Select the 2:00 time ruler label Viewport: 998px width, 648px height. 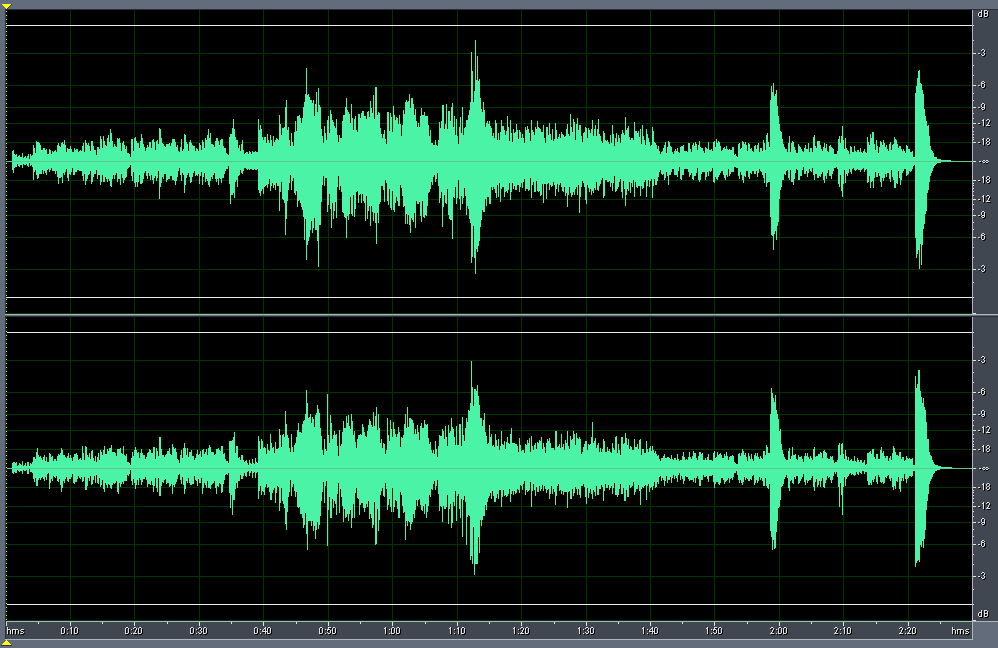coord(778,631)
